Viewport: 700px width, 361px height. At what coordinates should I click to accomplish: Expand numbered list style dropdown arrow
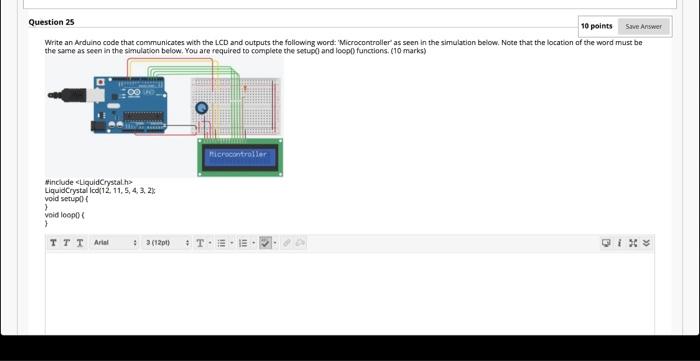pyautogui.click(x=253, y=243)
